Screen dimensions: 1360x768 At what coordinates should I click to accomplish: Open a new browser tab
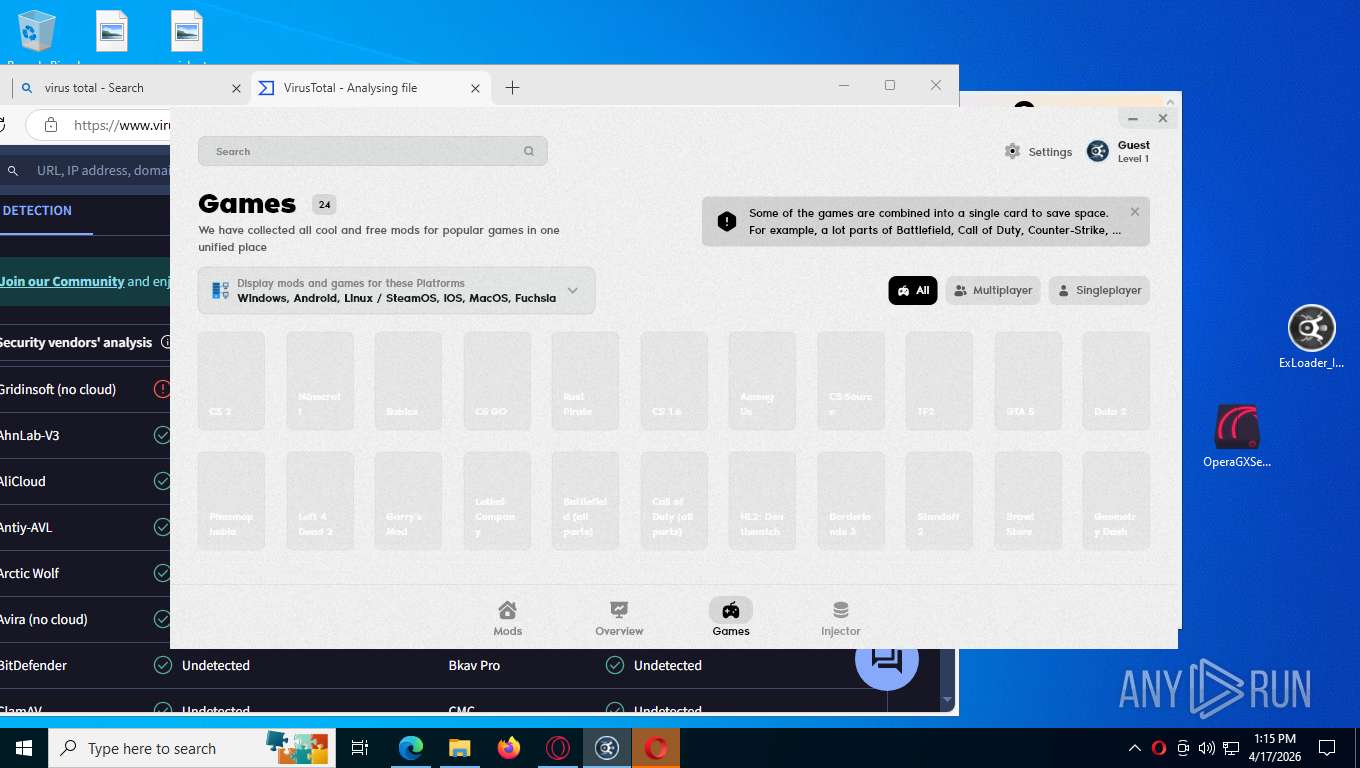pos(512,88)
